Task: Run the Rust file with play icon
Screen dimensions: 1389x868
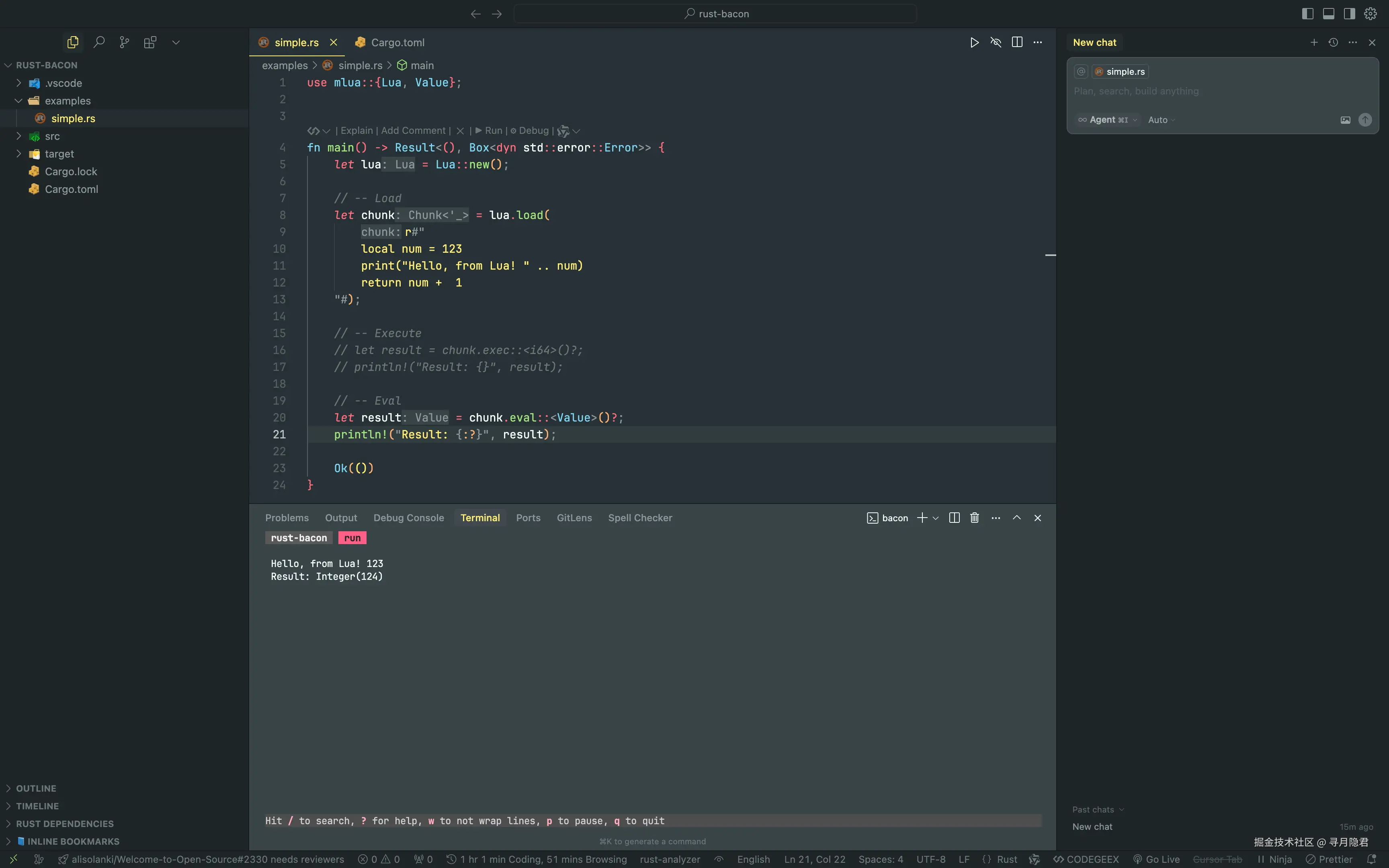Action: [x=974, y=43]
